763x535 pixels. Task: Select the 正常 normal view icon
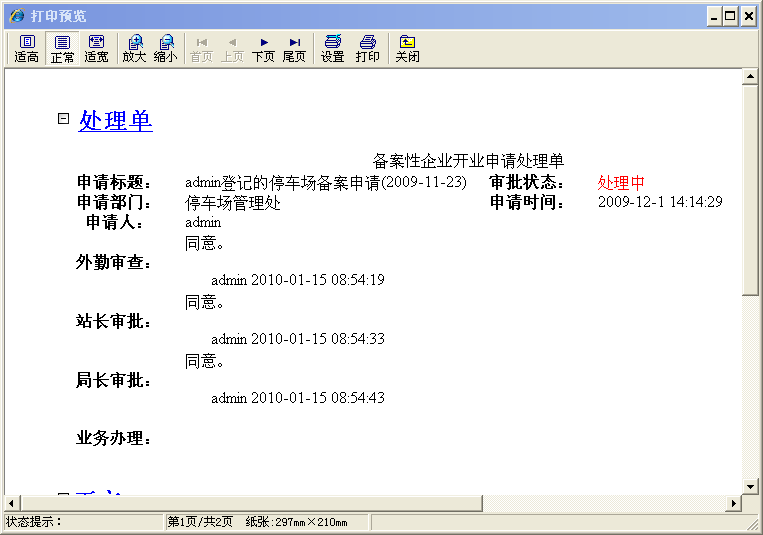[x=62, y=48]
